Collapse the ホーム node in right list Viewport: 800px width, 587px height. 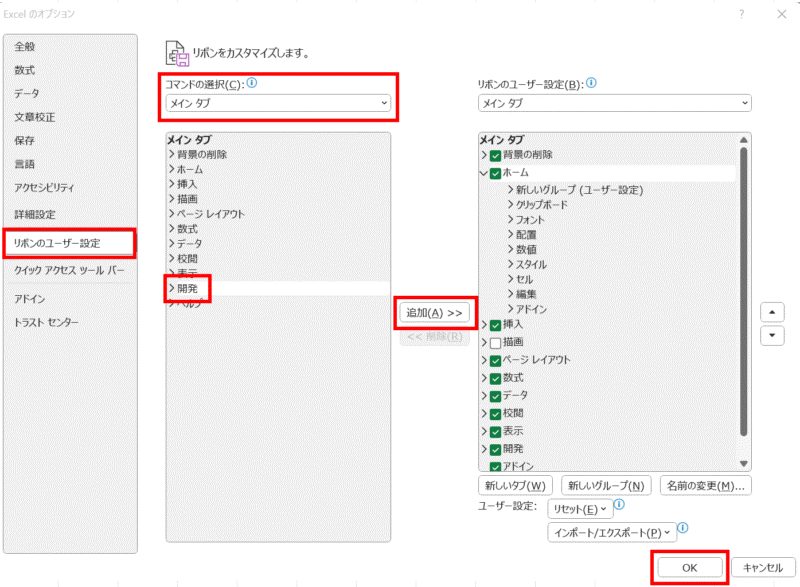coord(484,173)
